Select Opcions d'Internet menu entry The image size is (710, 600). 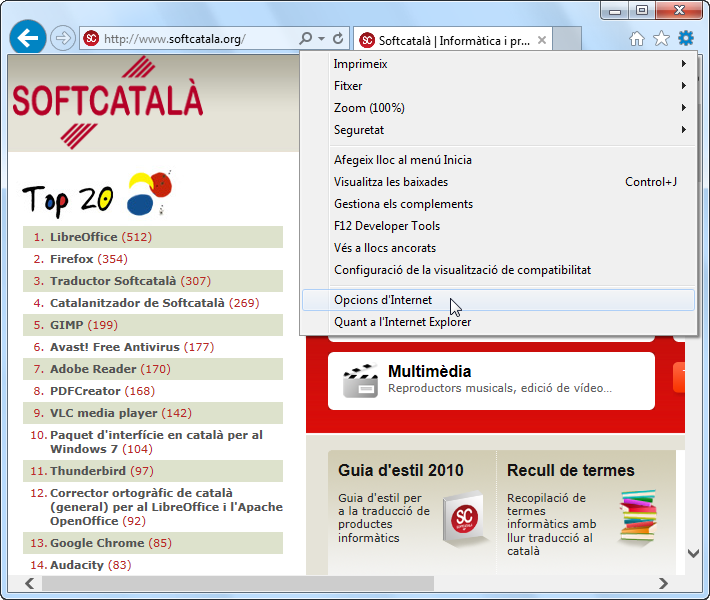[x=383, y=300]
